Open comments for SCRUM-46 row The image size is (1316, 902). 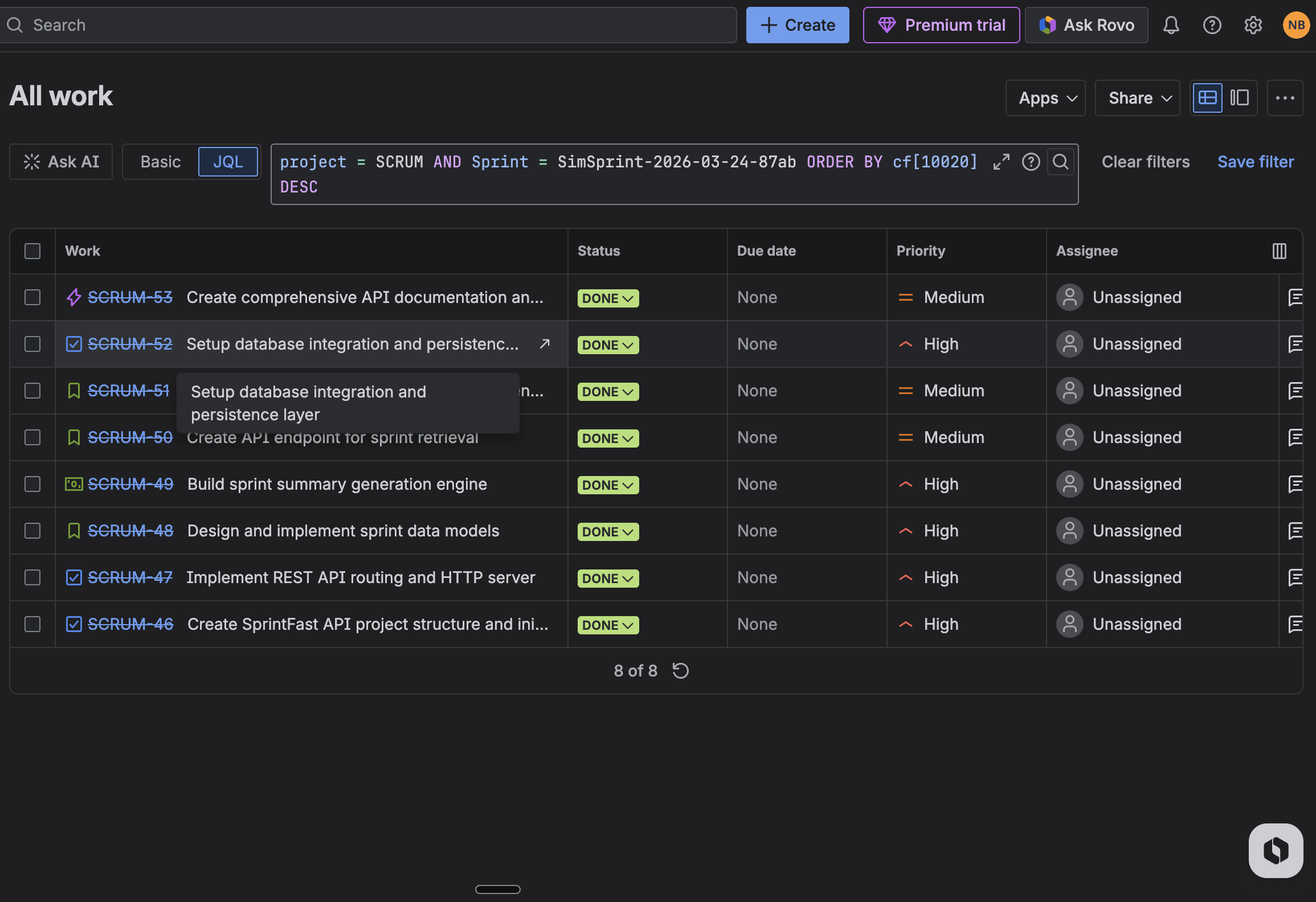(1294, 624)
